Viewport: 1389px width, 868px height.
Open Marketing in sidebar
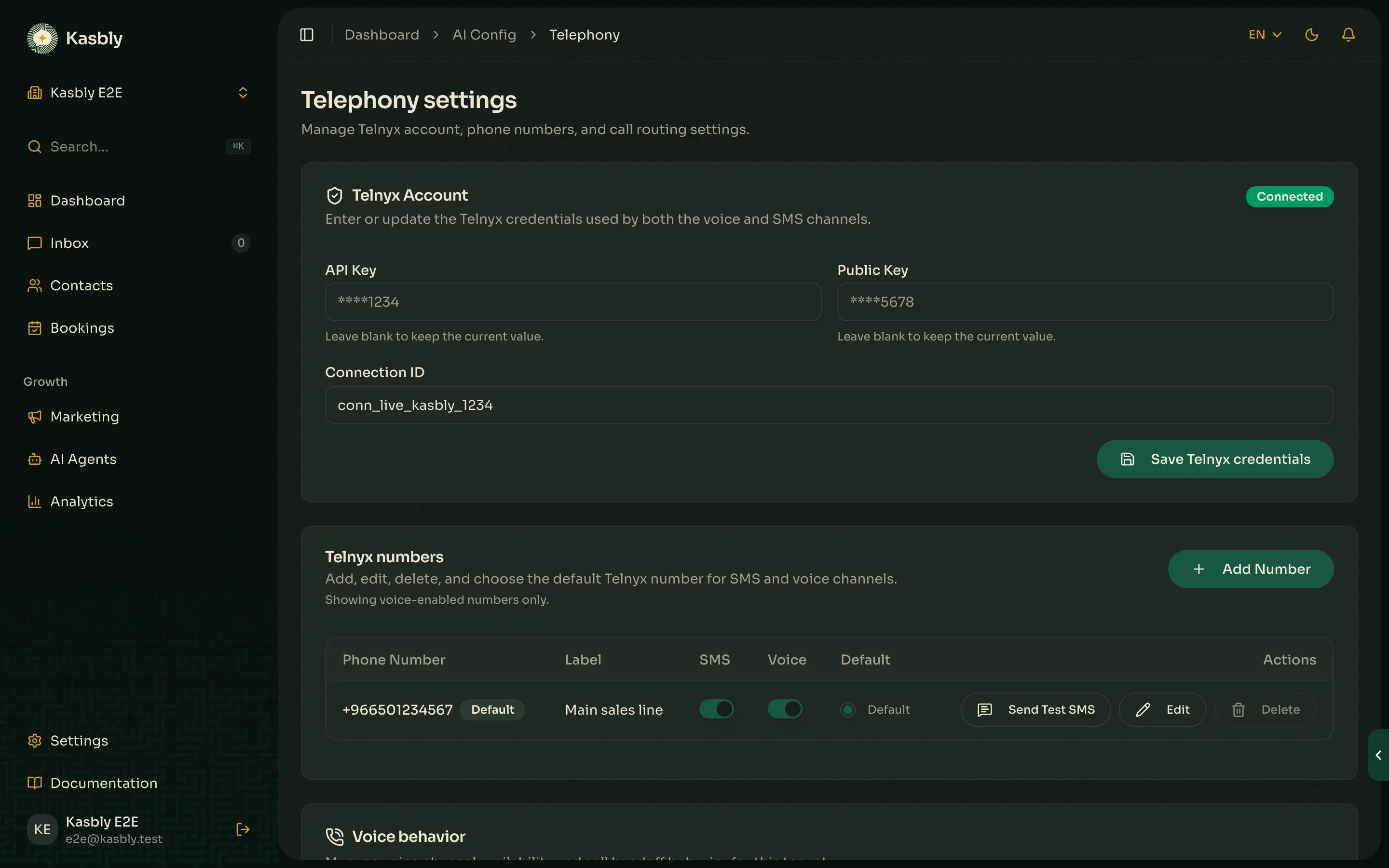pyautogui.click(x=139, y=417)
